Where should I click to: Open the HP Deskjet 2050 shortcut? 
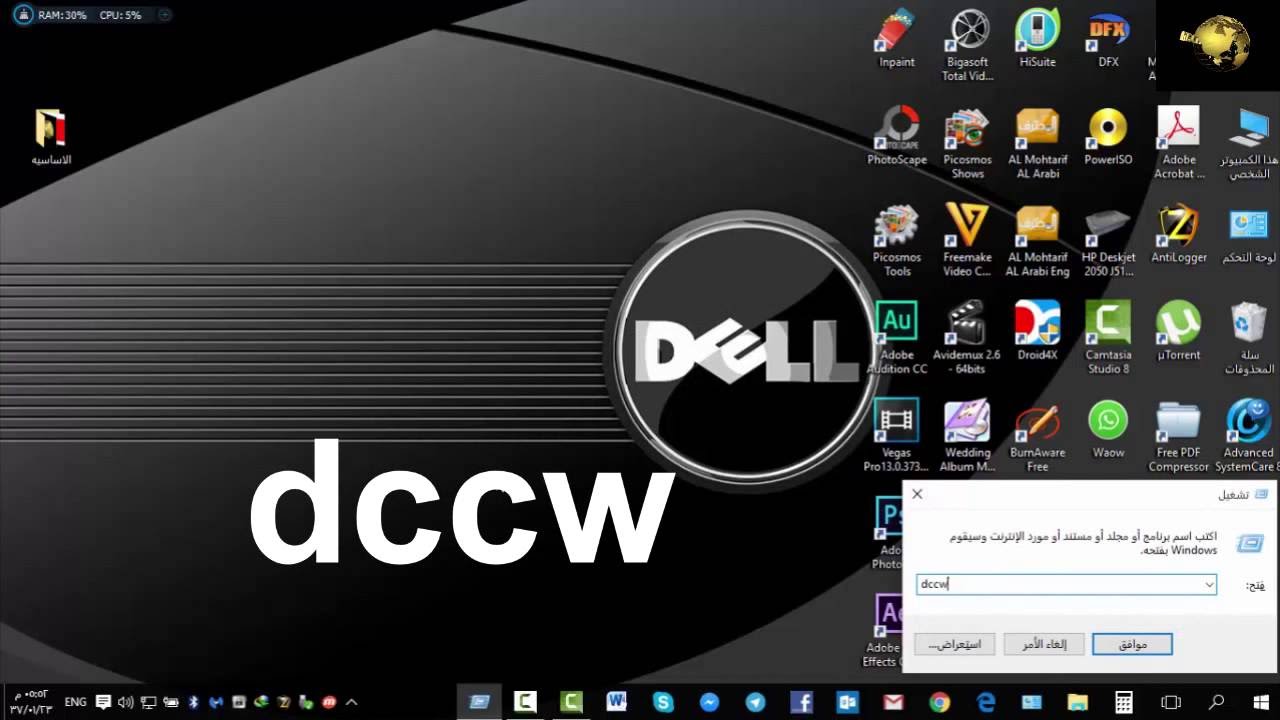(1108, 241)
